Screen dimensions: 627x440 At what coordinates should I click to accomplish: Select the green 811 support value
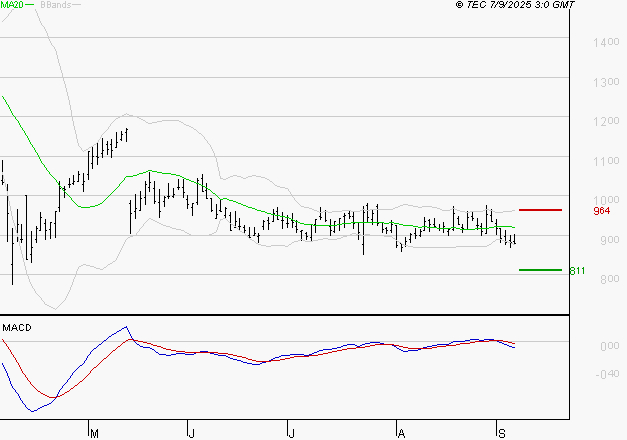(577, 271)
